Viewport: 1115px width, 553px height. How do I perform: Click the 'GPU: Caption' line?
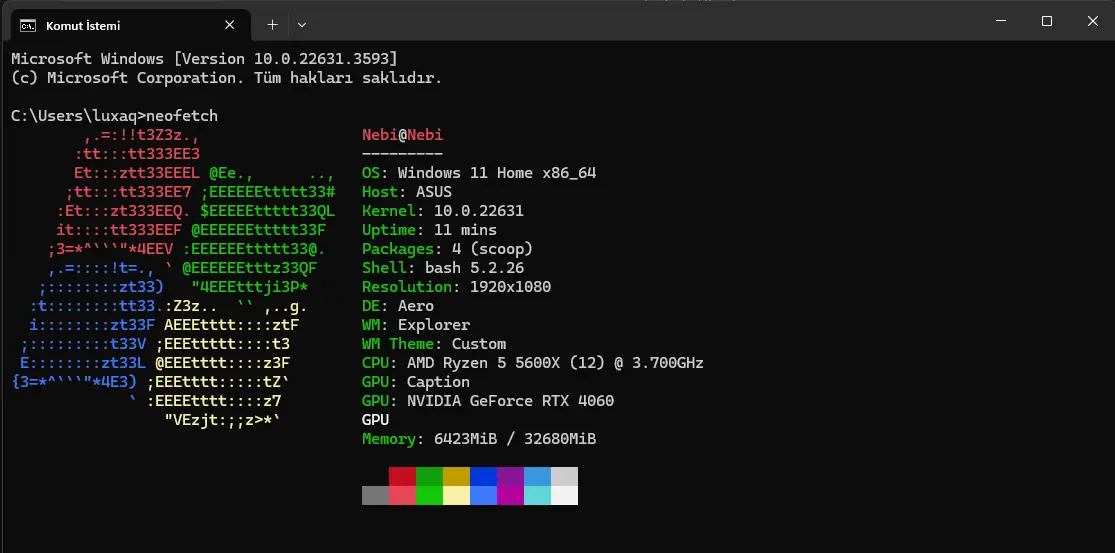coord(416,382)
